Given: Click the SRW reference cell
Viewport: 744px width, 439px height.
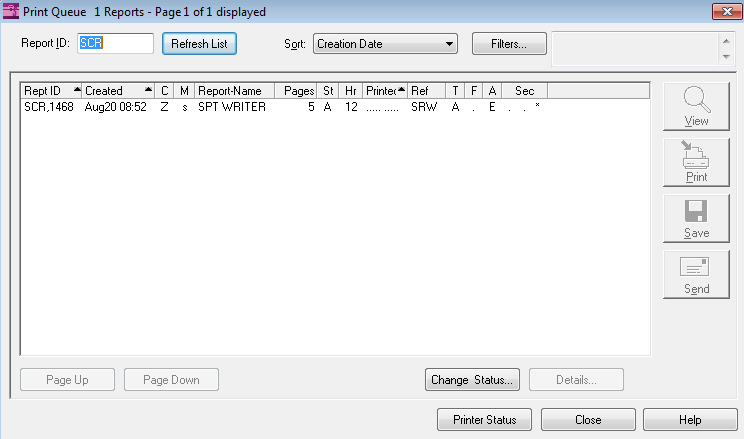Looking at the screenshot, I should point(424,107).
